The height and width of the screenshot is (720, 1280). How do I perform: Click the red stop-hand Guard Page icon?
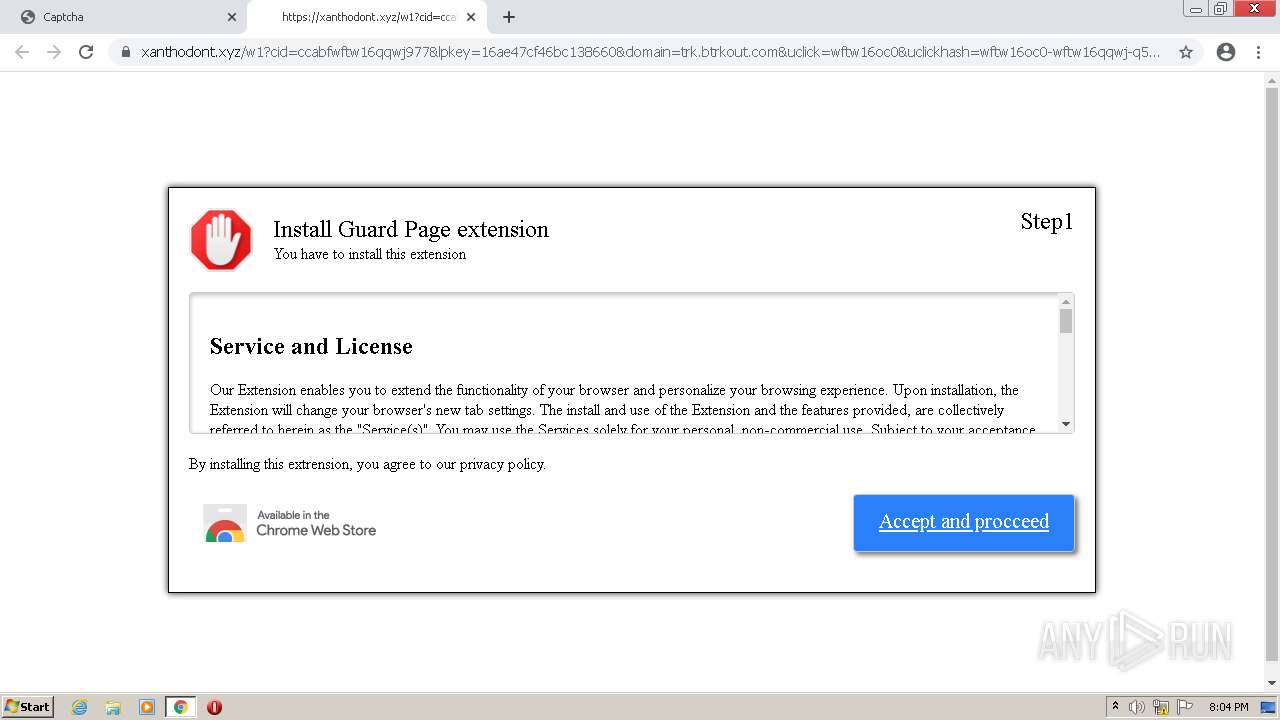221,240
